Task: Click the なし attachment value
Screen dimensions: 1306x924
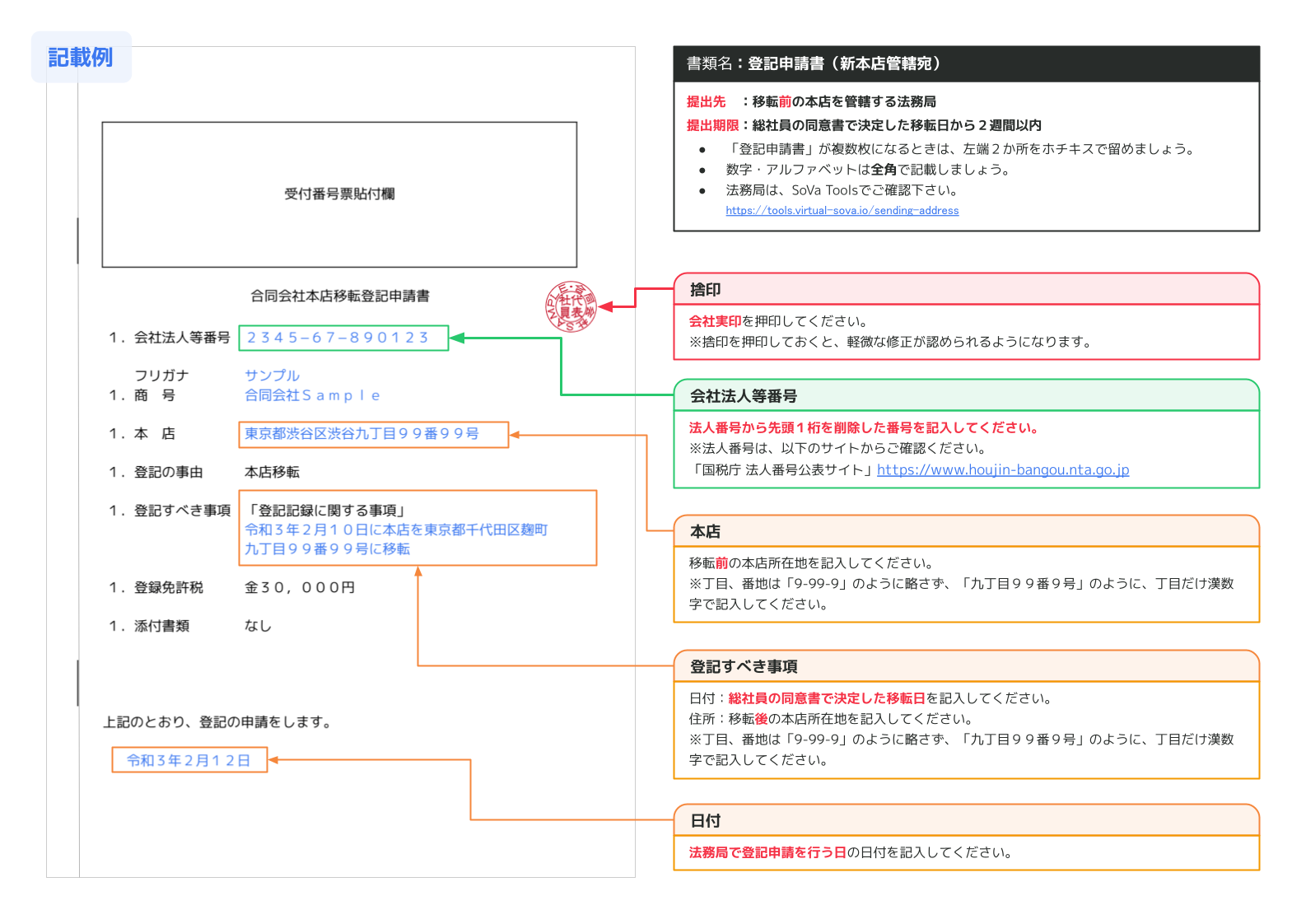Action: click(258, 626)
